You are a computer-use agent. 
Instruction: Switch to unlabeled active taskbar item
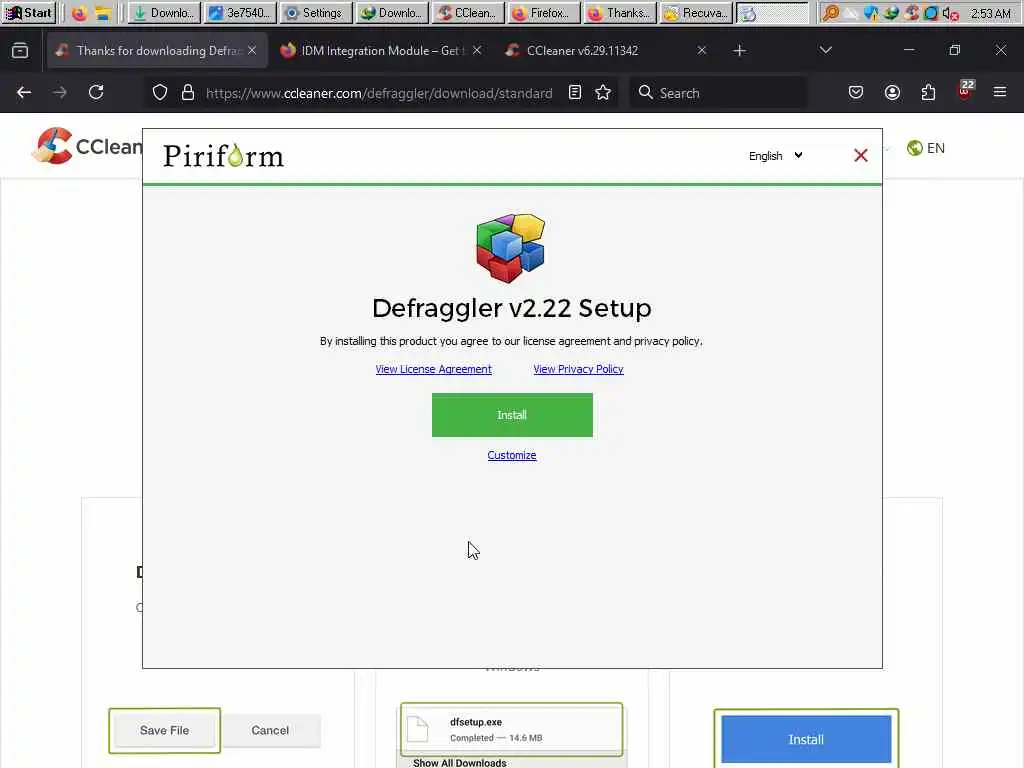773,13
